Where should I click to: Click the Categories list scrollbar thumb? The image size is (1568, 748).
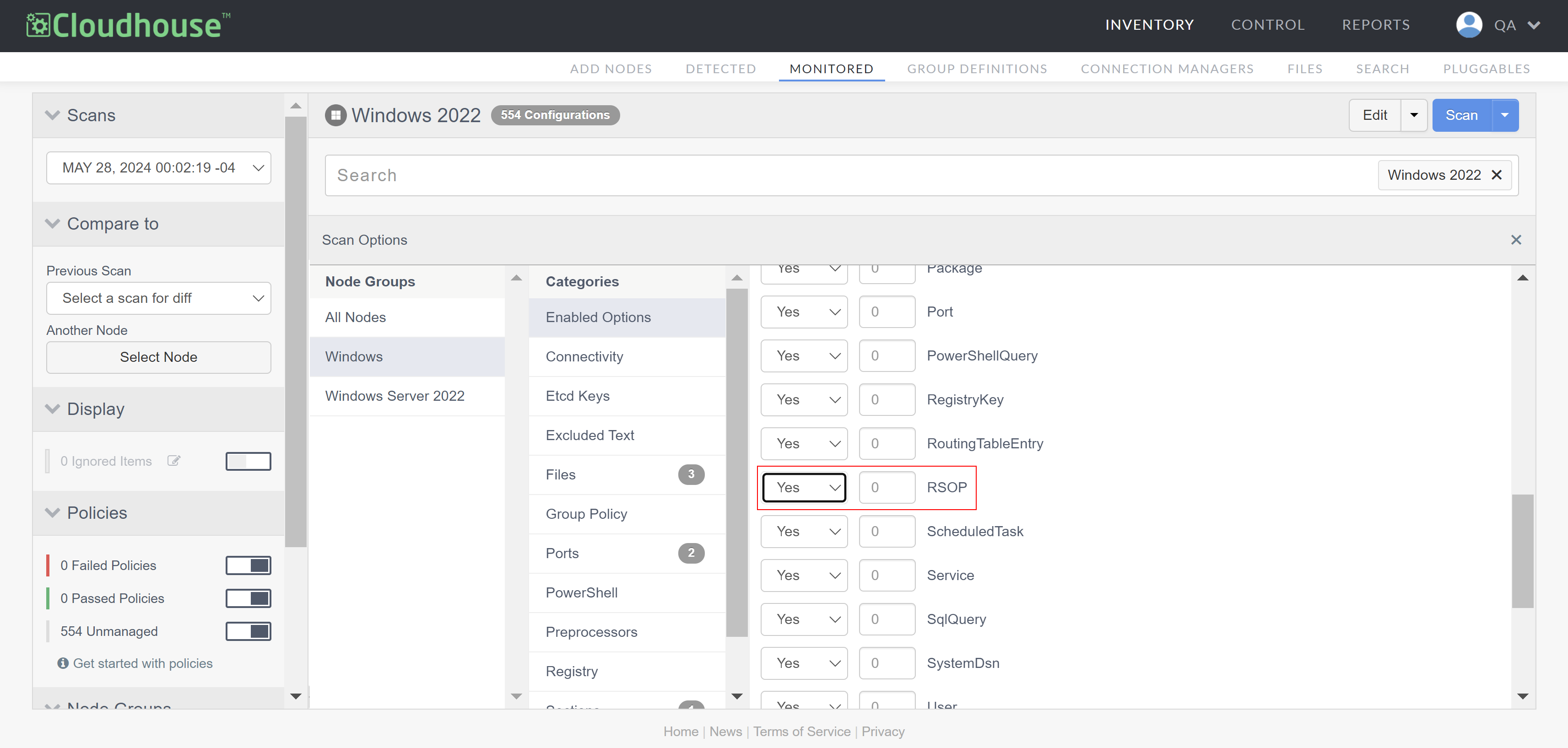tap(736, 463)
